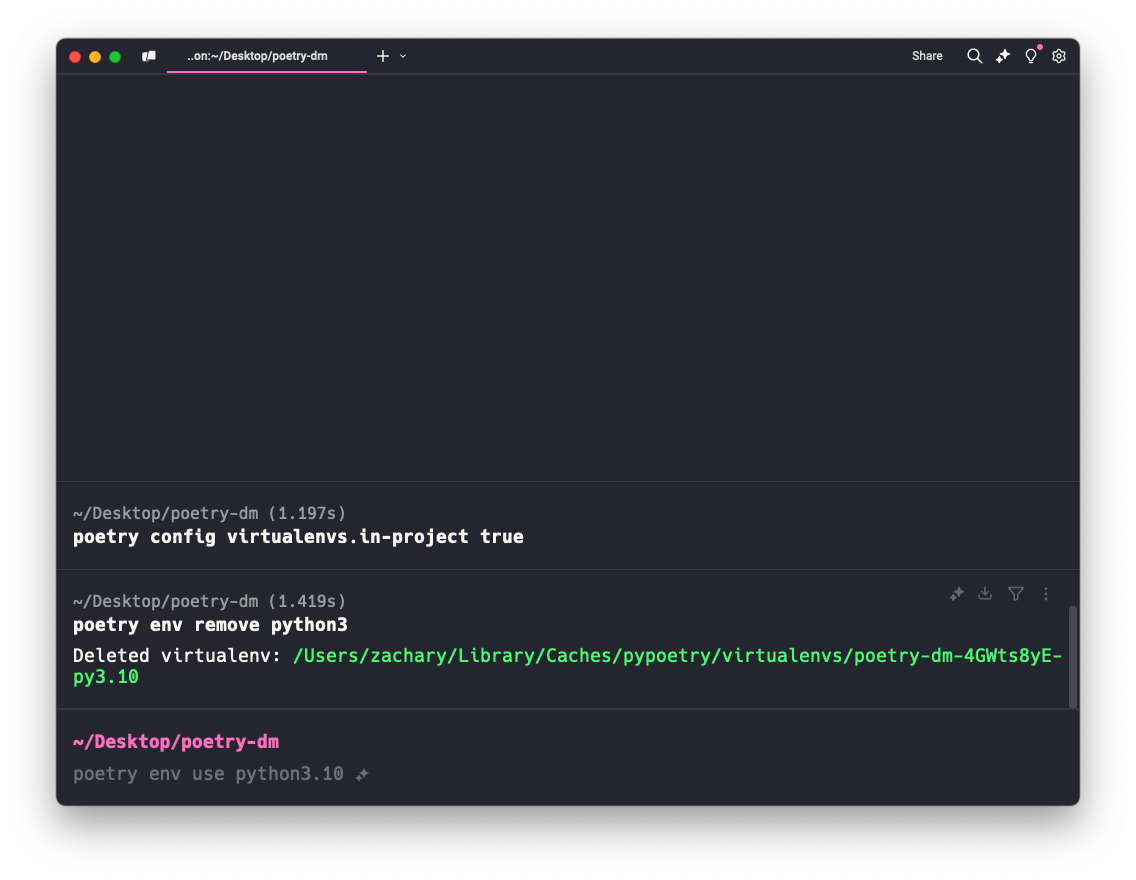Click the pink ~/Desktop/poetry-dm prompt path
1136x880 pixels.
176,742
